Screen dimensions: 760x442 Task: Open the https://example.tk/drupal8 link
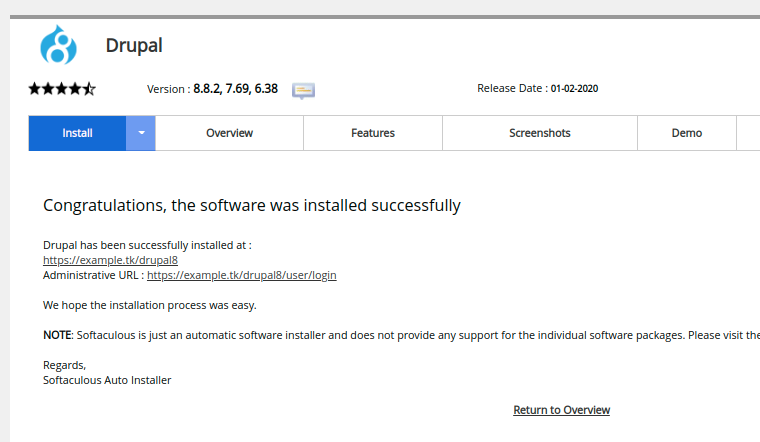pyautogui.click(x=111, y=260)
